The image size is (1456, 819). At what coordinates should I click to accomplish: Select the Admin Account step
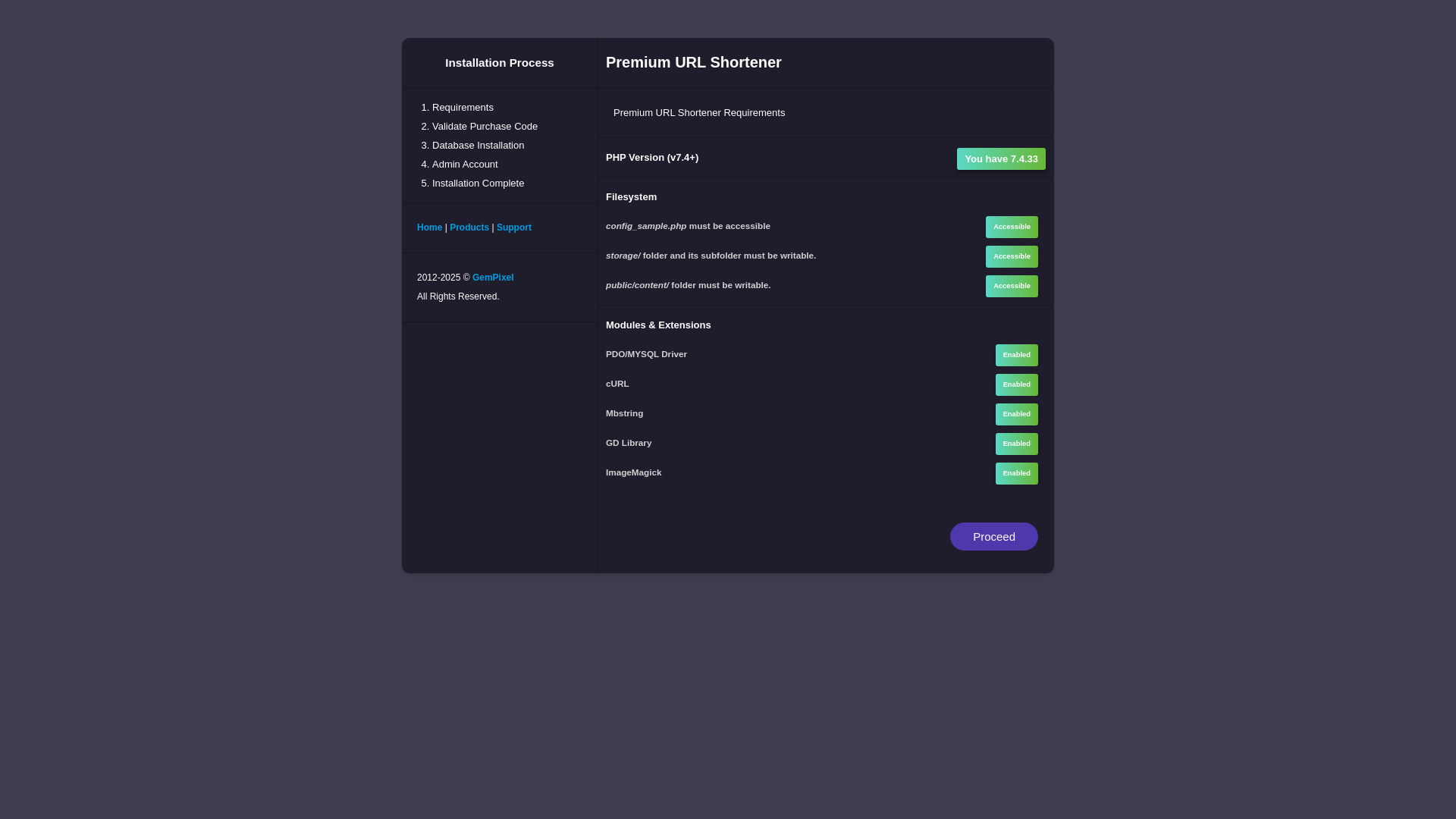point(465,165)
